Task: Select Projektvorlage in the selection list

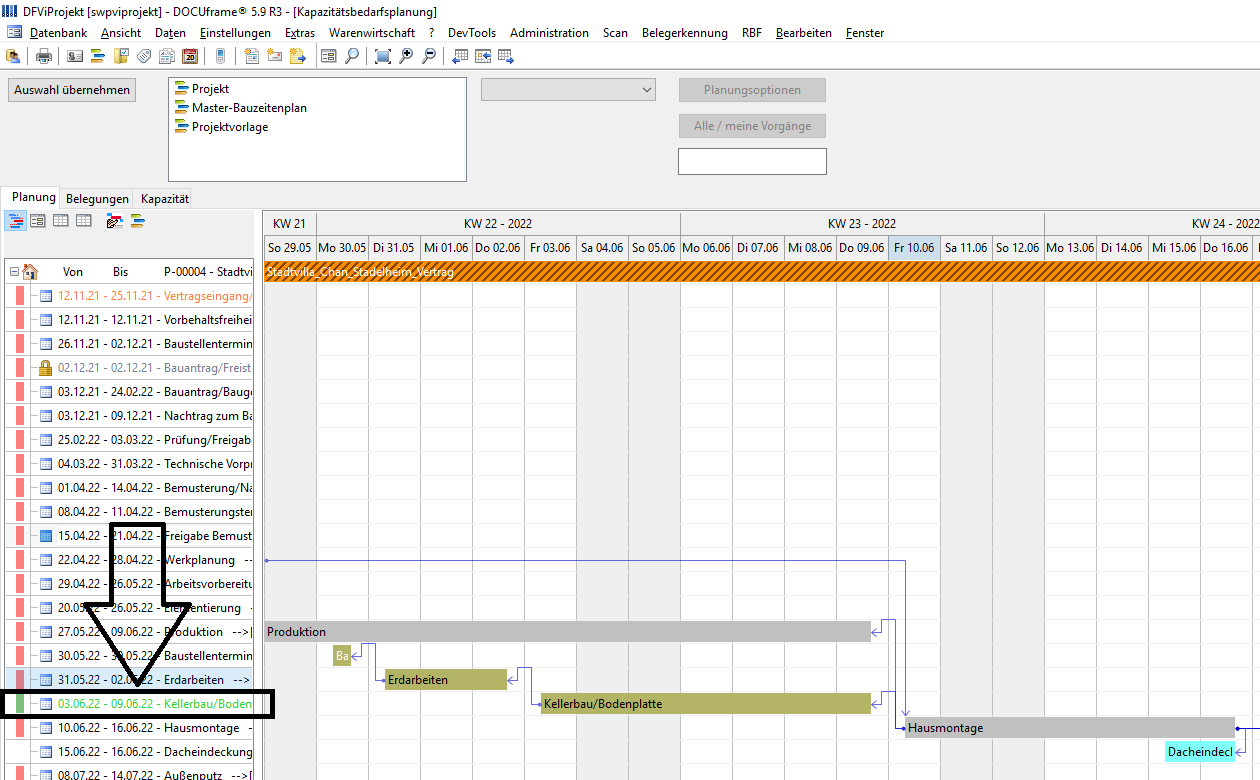Action: click(x=230, y=127)
